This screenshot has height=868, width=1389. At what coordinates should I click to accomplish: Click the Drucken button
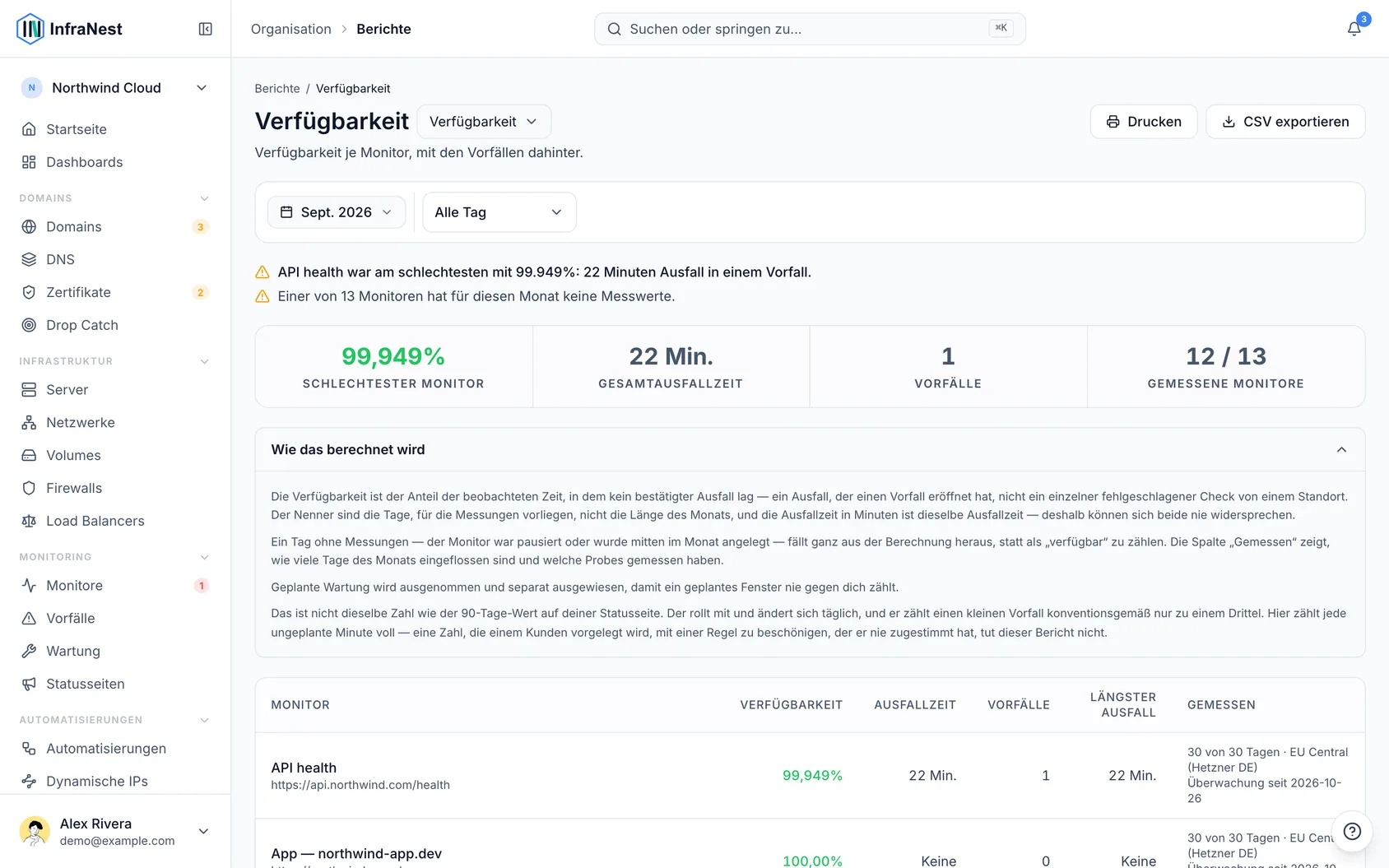point(1144,122)
